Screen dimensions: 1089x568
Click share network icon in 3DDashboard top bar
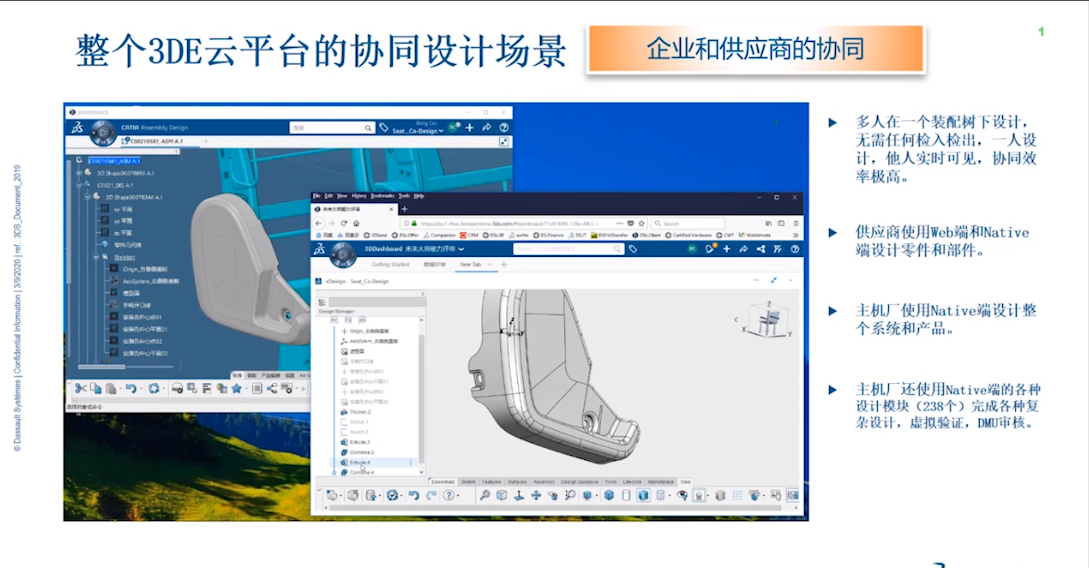click(x=760, y=249)
